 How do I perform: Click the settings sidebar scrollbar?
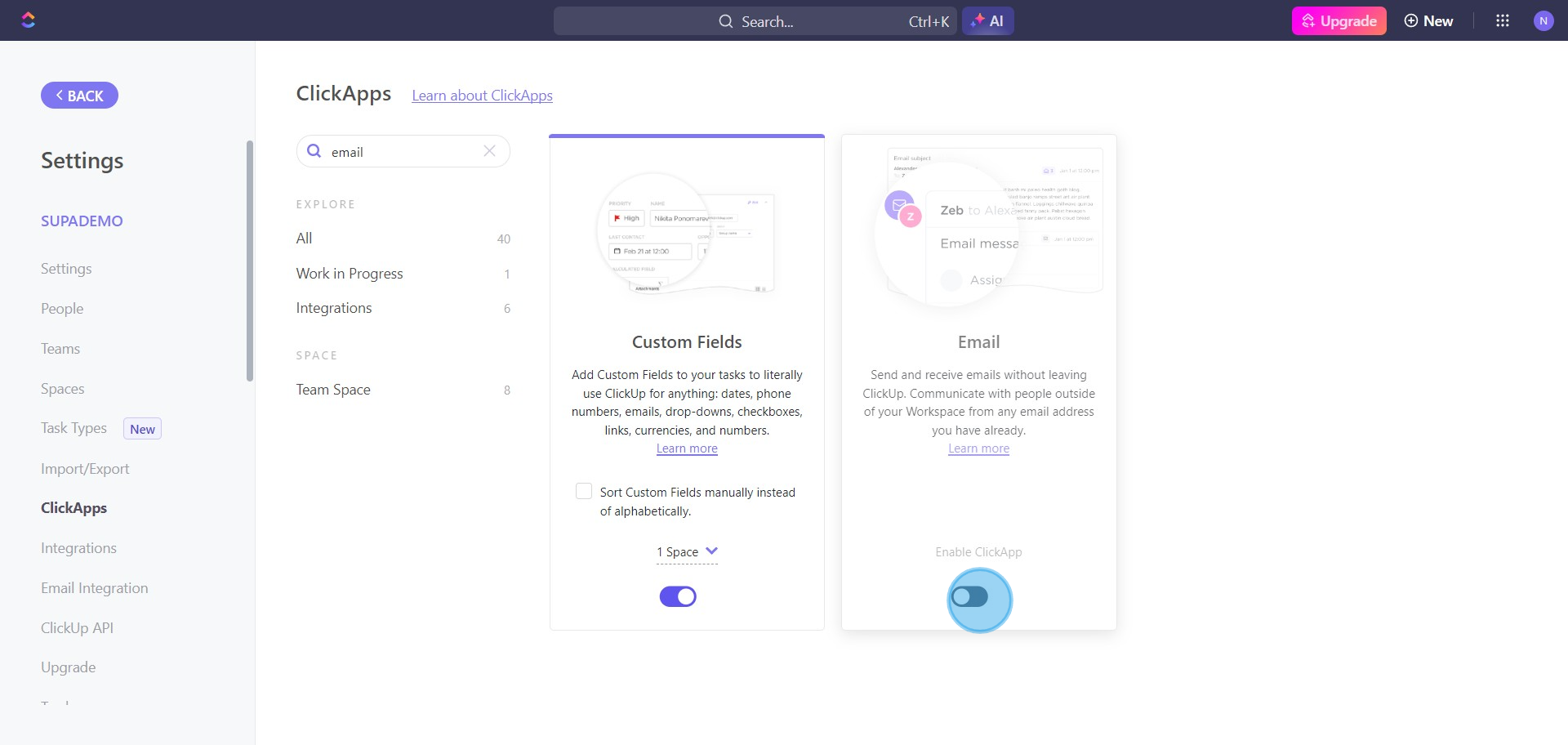coord(250,261)
